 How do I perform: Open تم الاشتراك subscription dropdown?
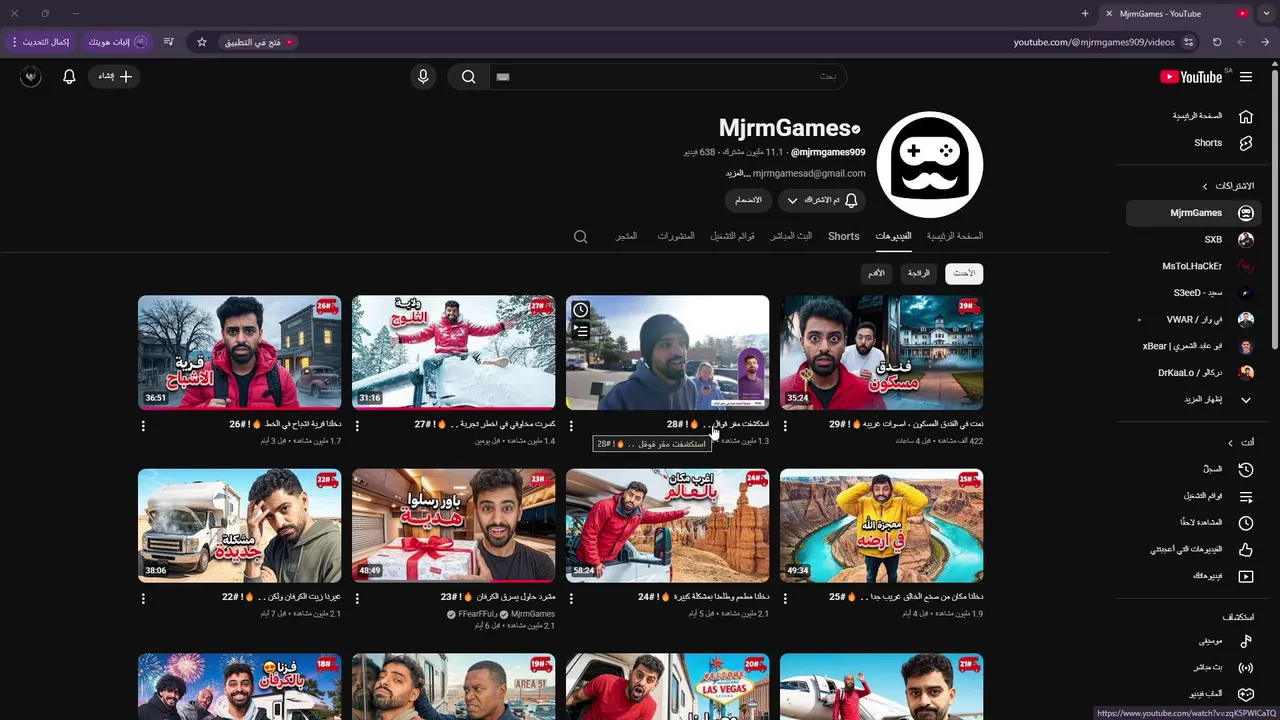821,200
